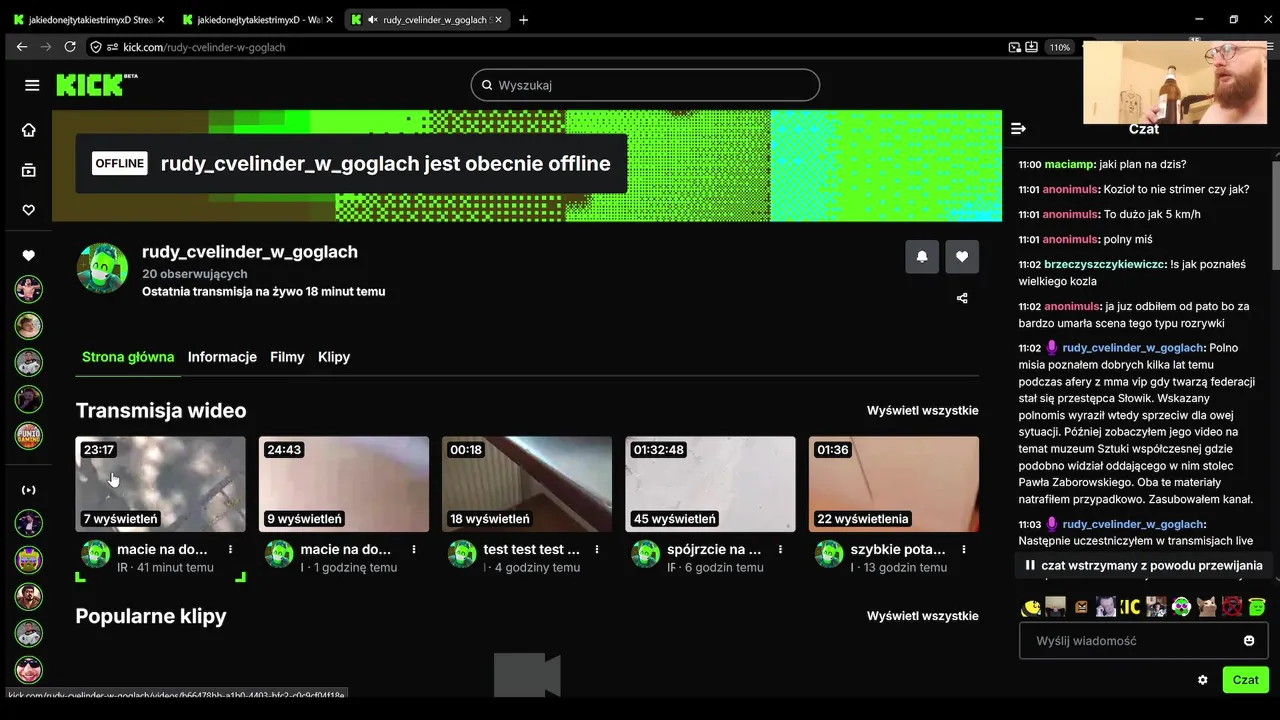Select the Informacje tab
This screenshot has width=1280, height=720.
[222, 357]
